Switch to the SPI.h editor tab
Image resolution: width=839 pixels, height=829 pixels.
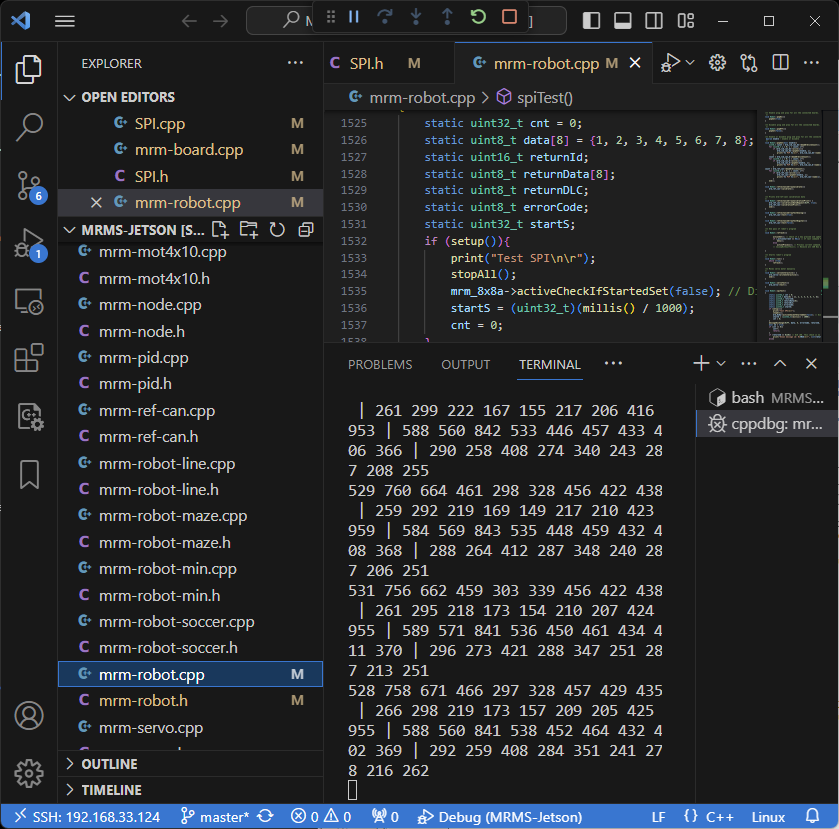(366, 63)
